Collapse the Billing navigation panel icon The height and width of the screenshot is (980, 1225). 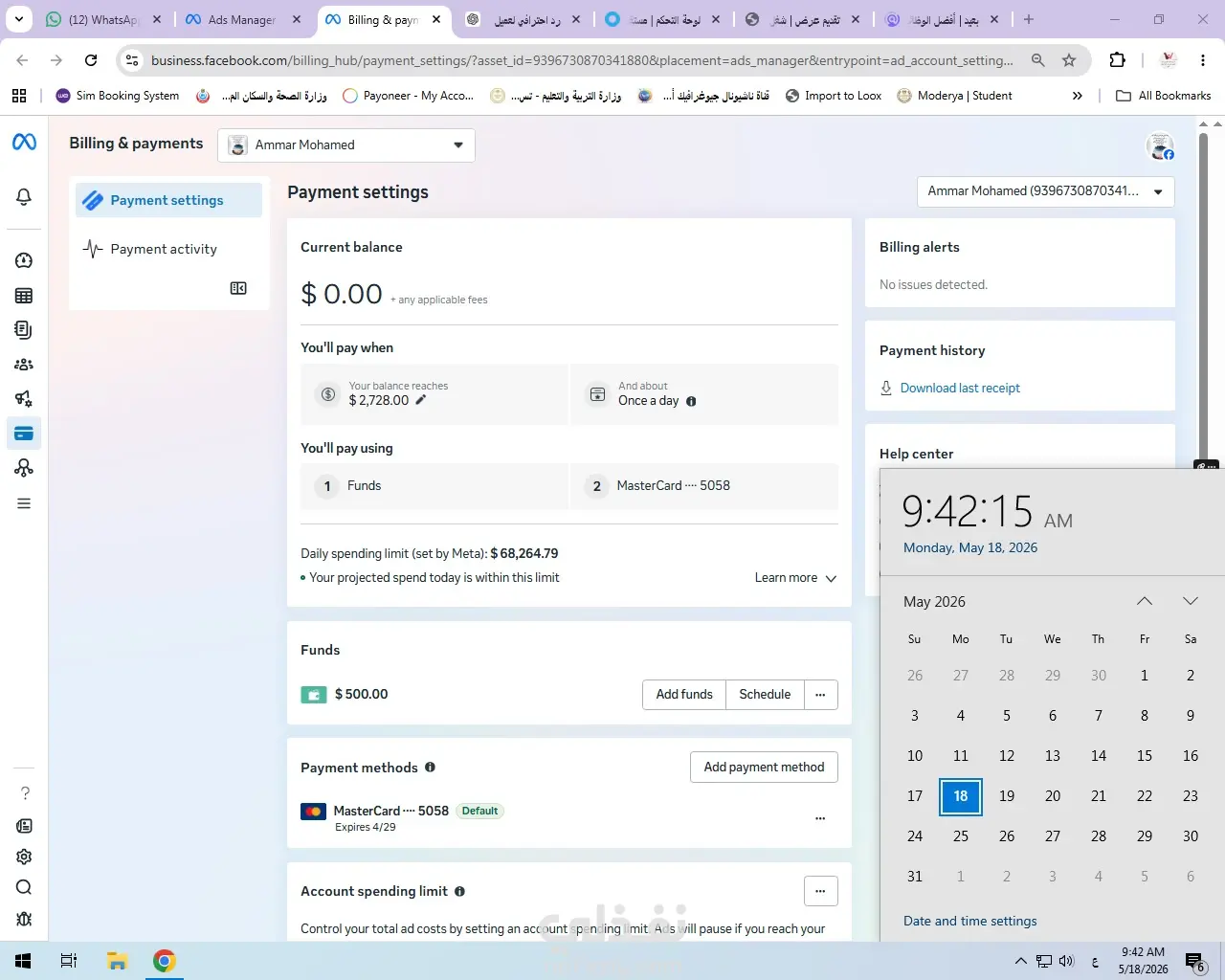point(238,288)
